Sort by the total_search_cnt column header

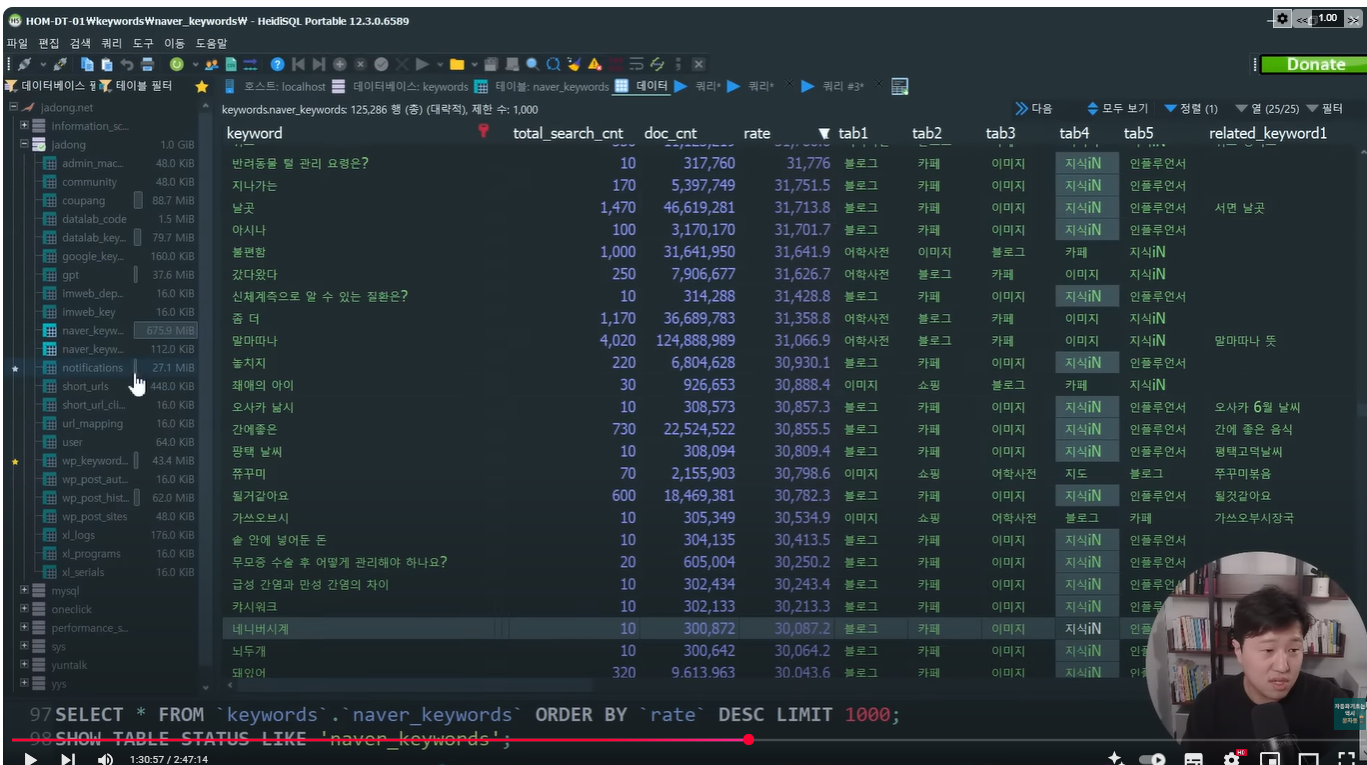[568, 133]
